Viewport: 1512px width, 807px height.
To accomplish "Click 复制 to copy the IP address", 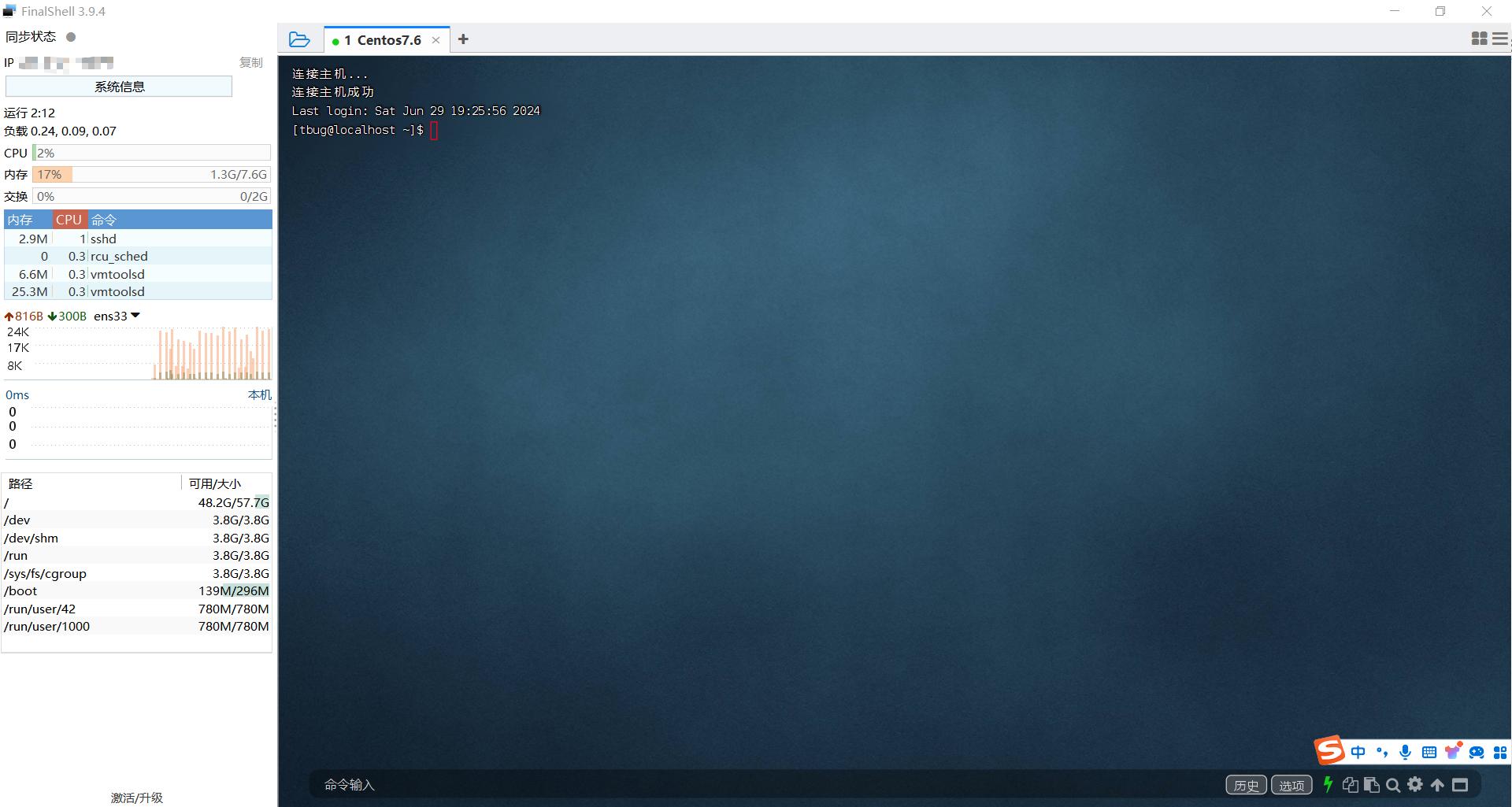I will coord(250,62).
